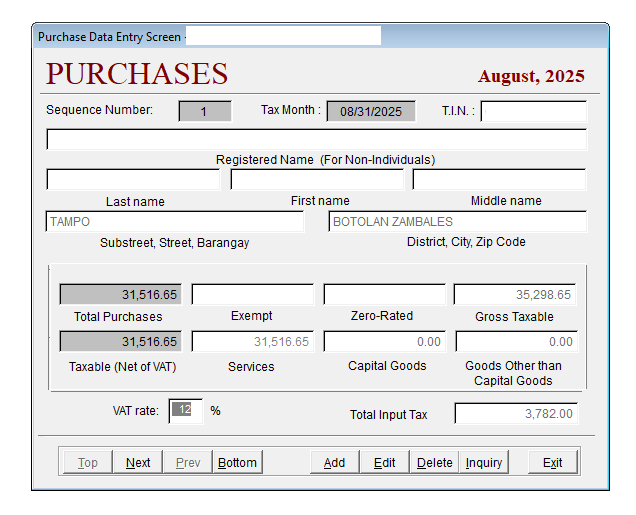
Task: Click the Middle name field
Action: 499,180
